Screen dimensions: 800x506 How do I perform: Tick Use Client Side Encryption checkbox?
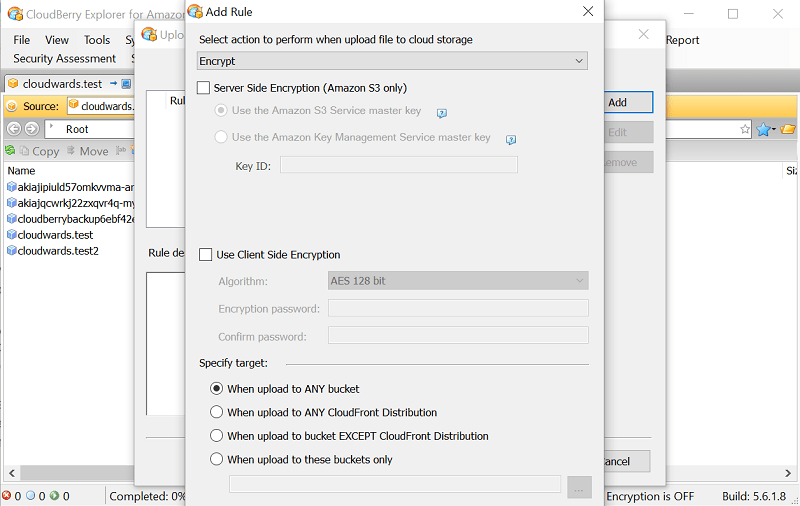(x=205, y=255)
